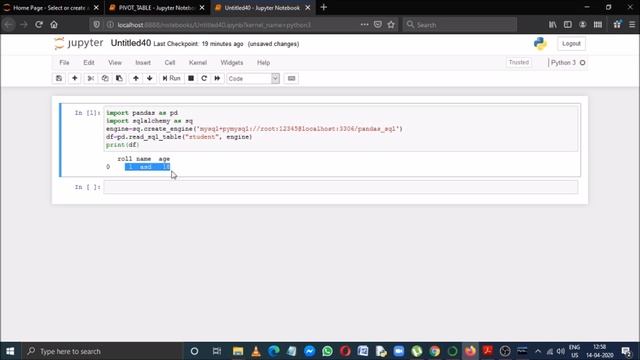
Task: Open Zoom from the taskbar
Action: point(399,351)
